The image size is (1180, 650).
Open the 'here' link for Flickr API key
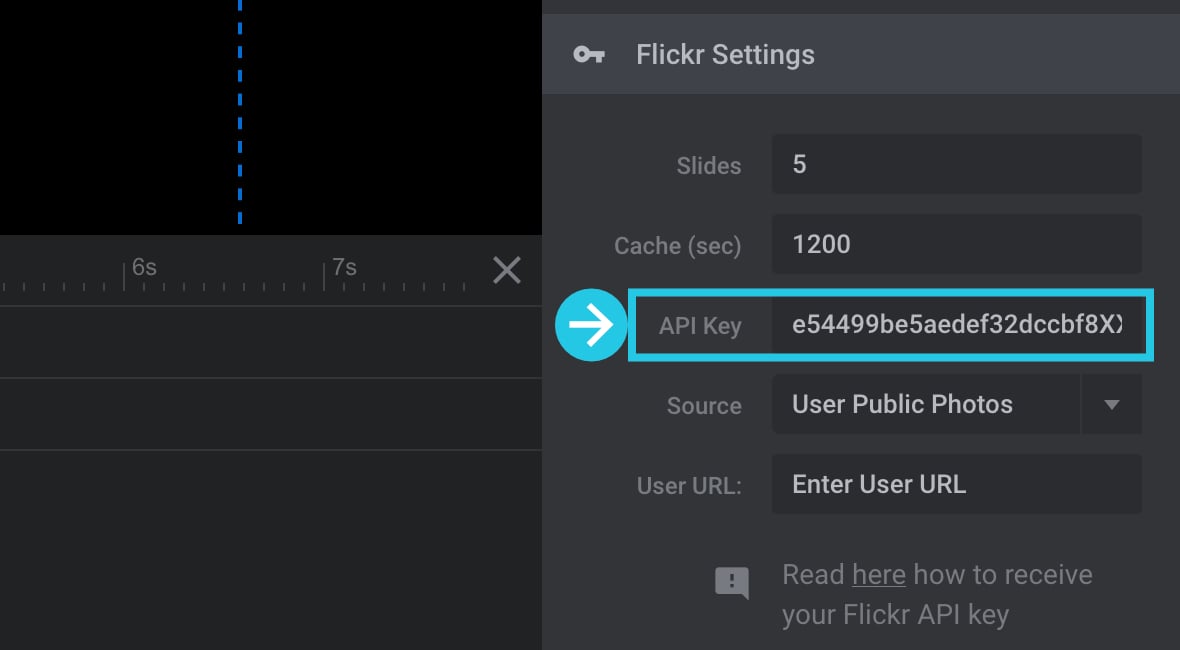tap(878, 576)
